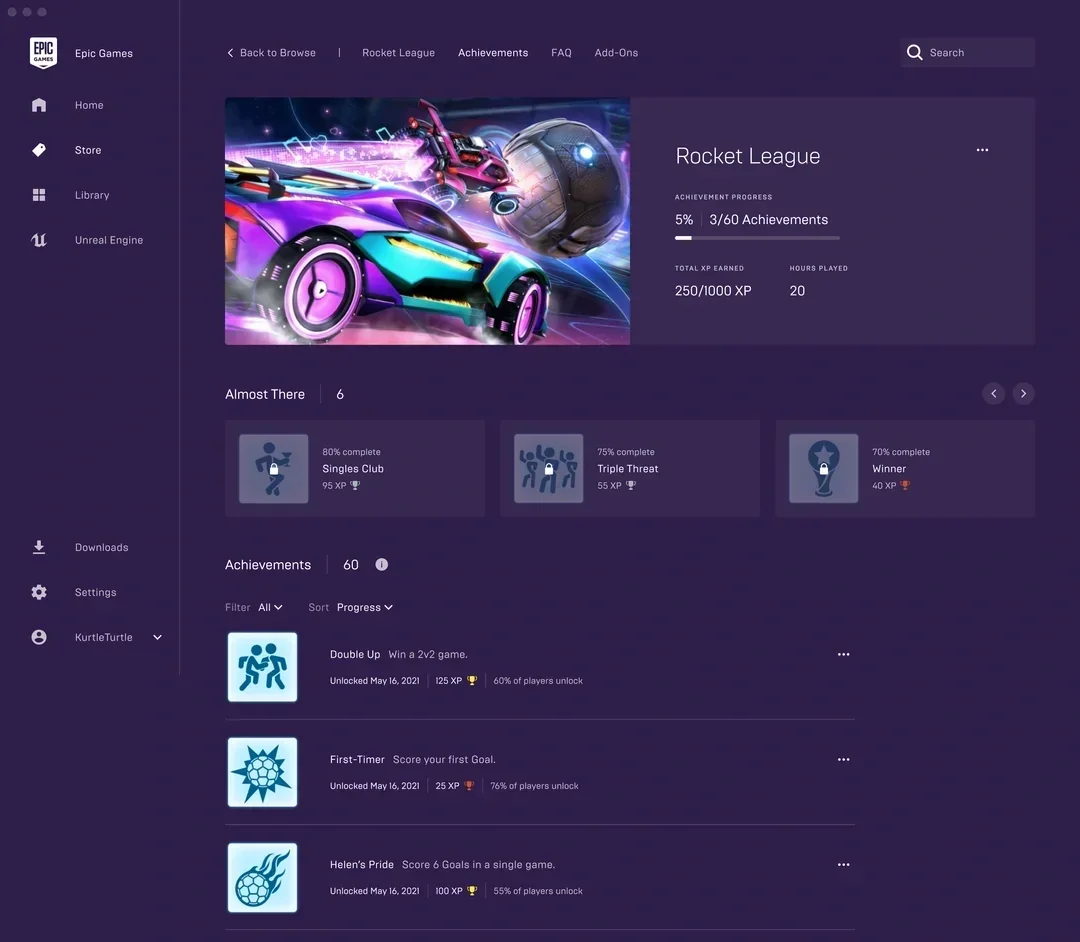The width and height of the screenshot is (1080, 942).
Task: Click the Double Up achievement icon
Action: point(262,667)
